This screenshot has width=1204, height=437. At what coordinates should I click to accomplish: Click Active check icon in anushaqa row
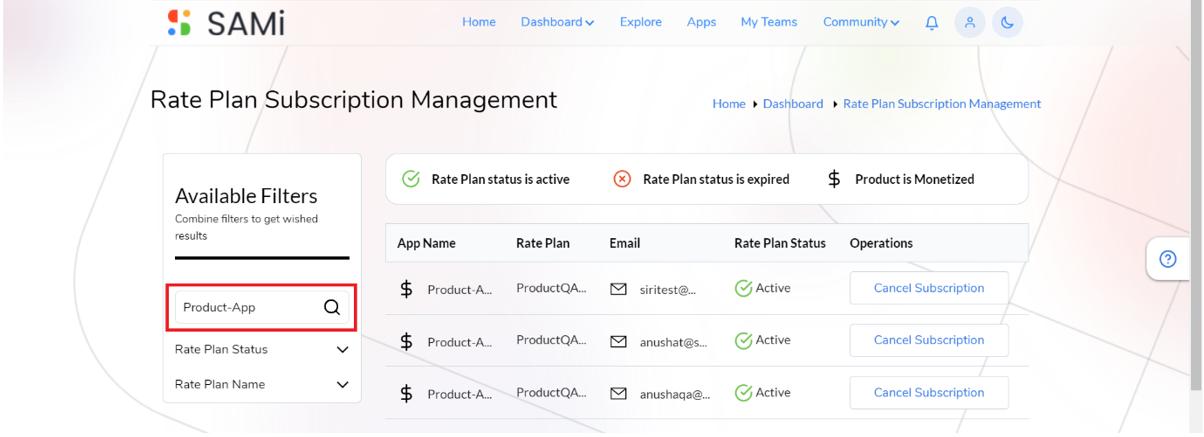point(743,393)
